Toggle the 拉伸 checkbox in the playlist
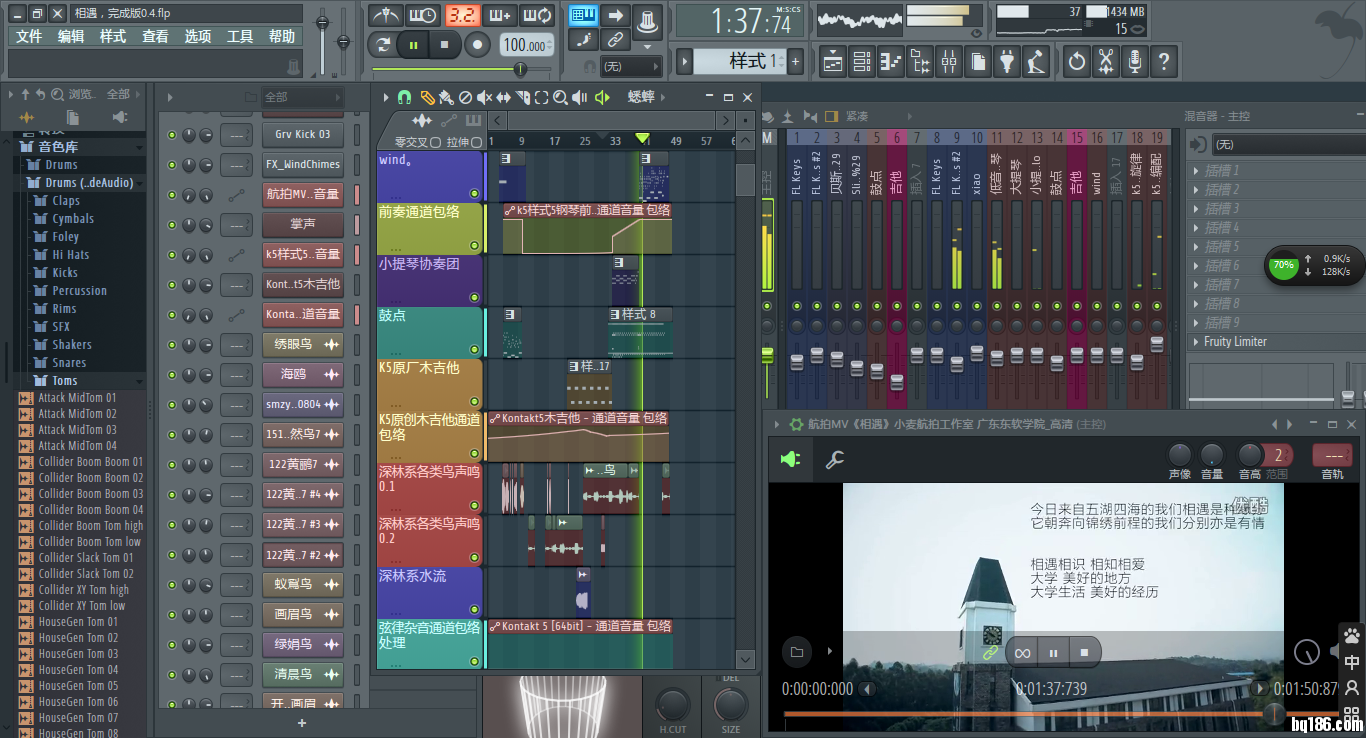Viewport: 1366px width, 738px height. click(478, 143)
